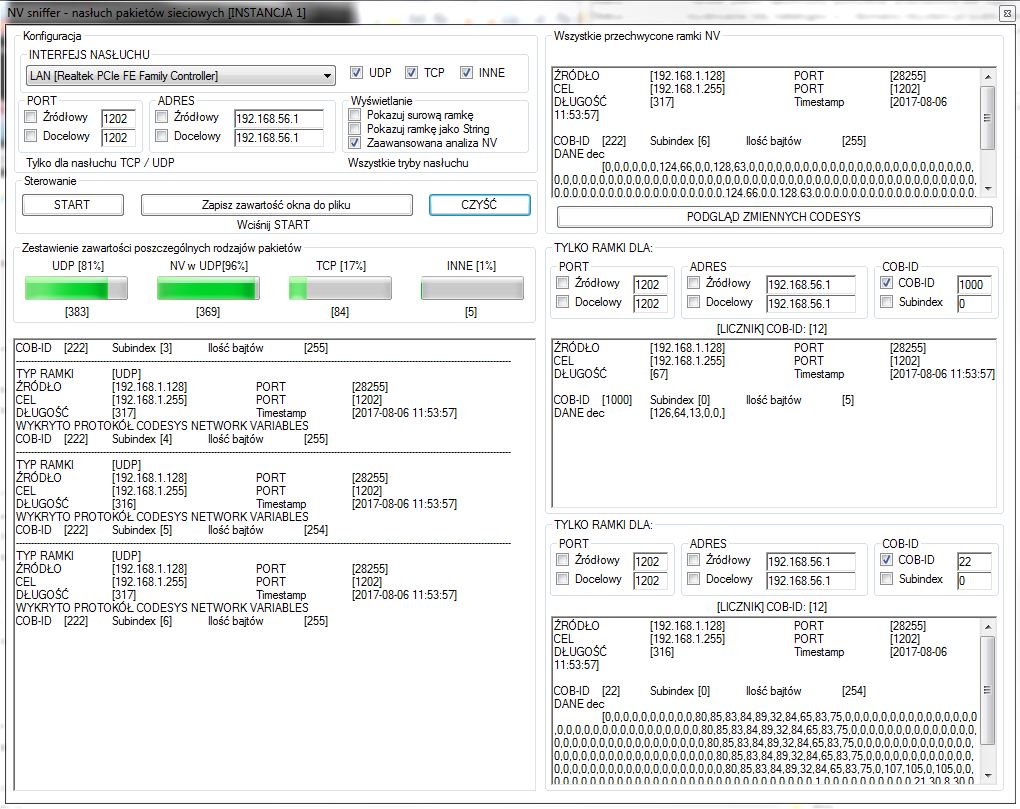Toggle 'Zaawansowana analiza NV' checkbox

[x=355, y=143]
